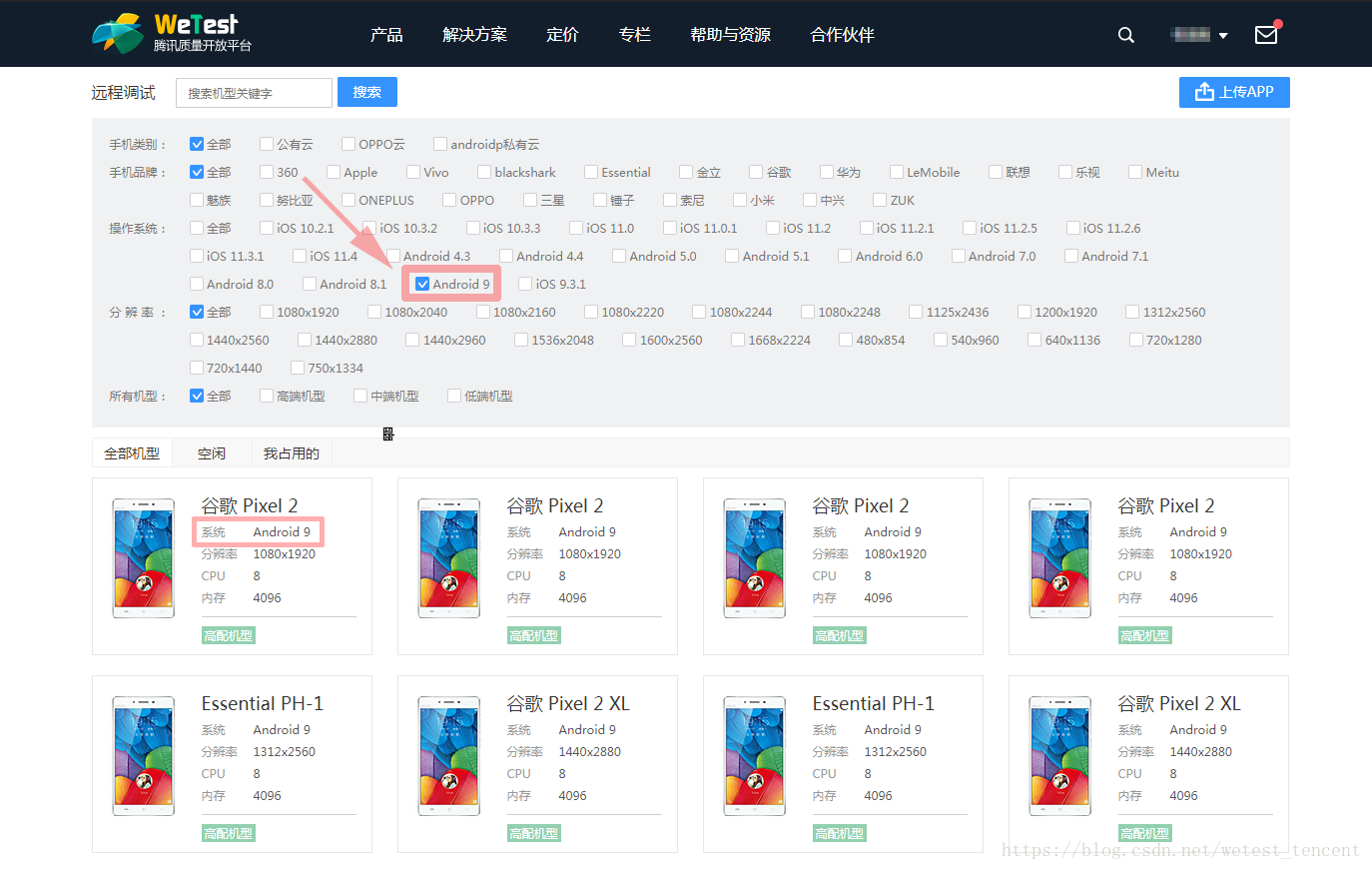
Task: Check the 高端机型 checkbox
Action: 267,396
